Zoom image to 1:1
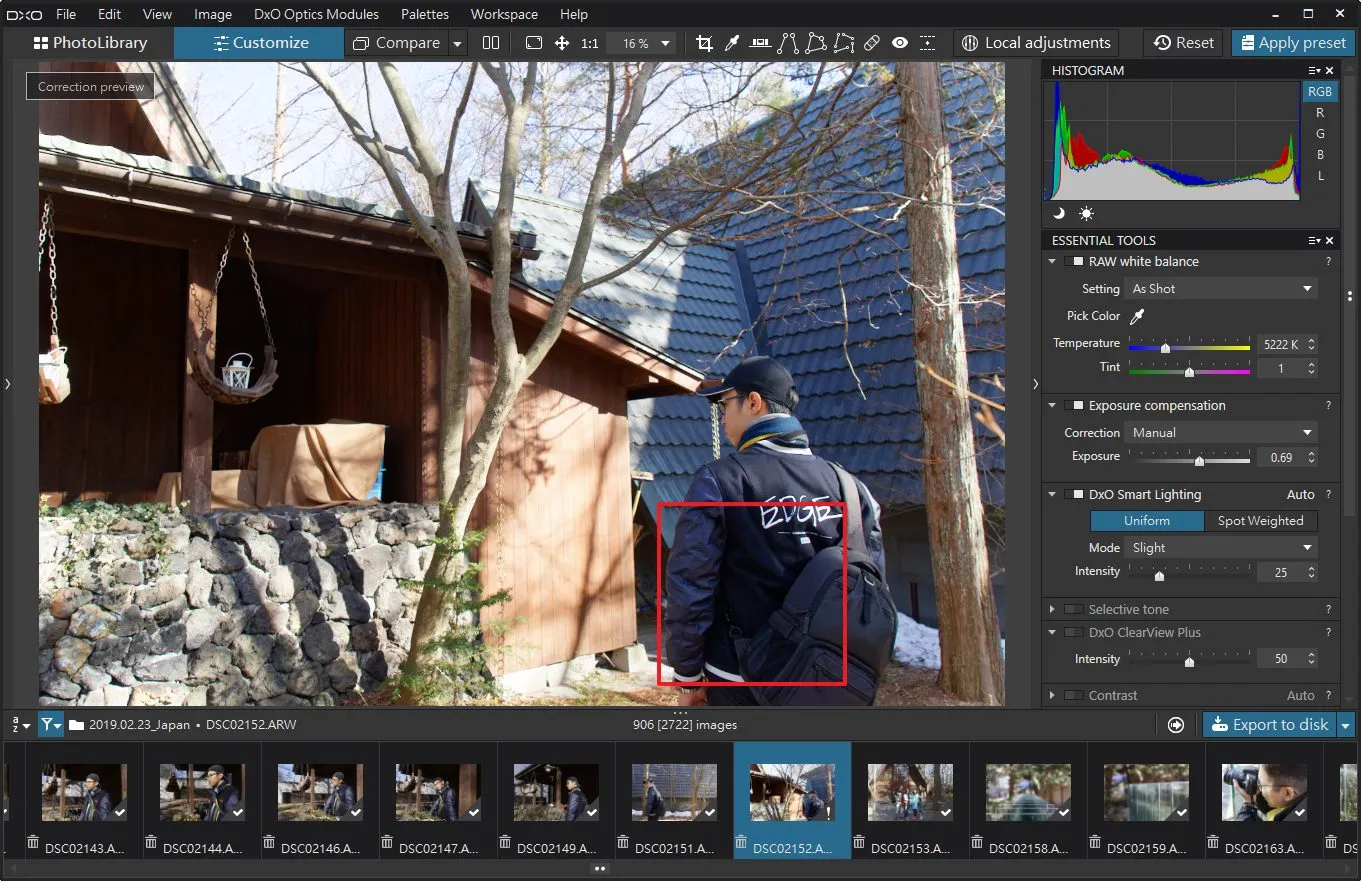The height and width of the screenshot is (881, 1361). (590, 43)
